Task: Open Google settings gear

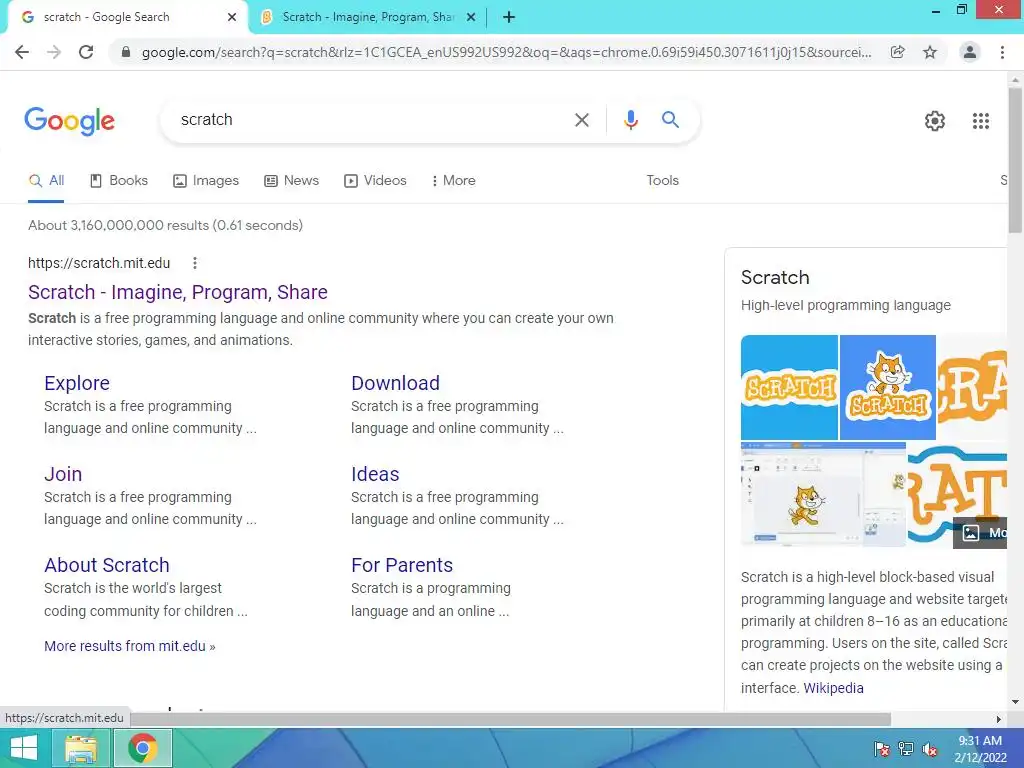Action: click(935, 121)
